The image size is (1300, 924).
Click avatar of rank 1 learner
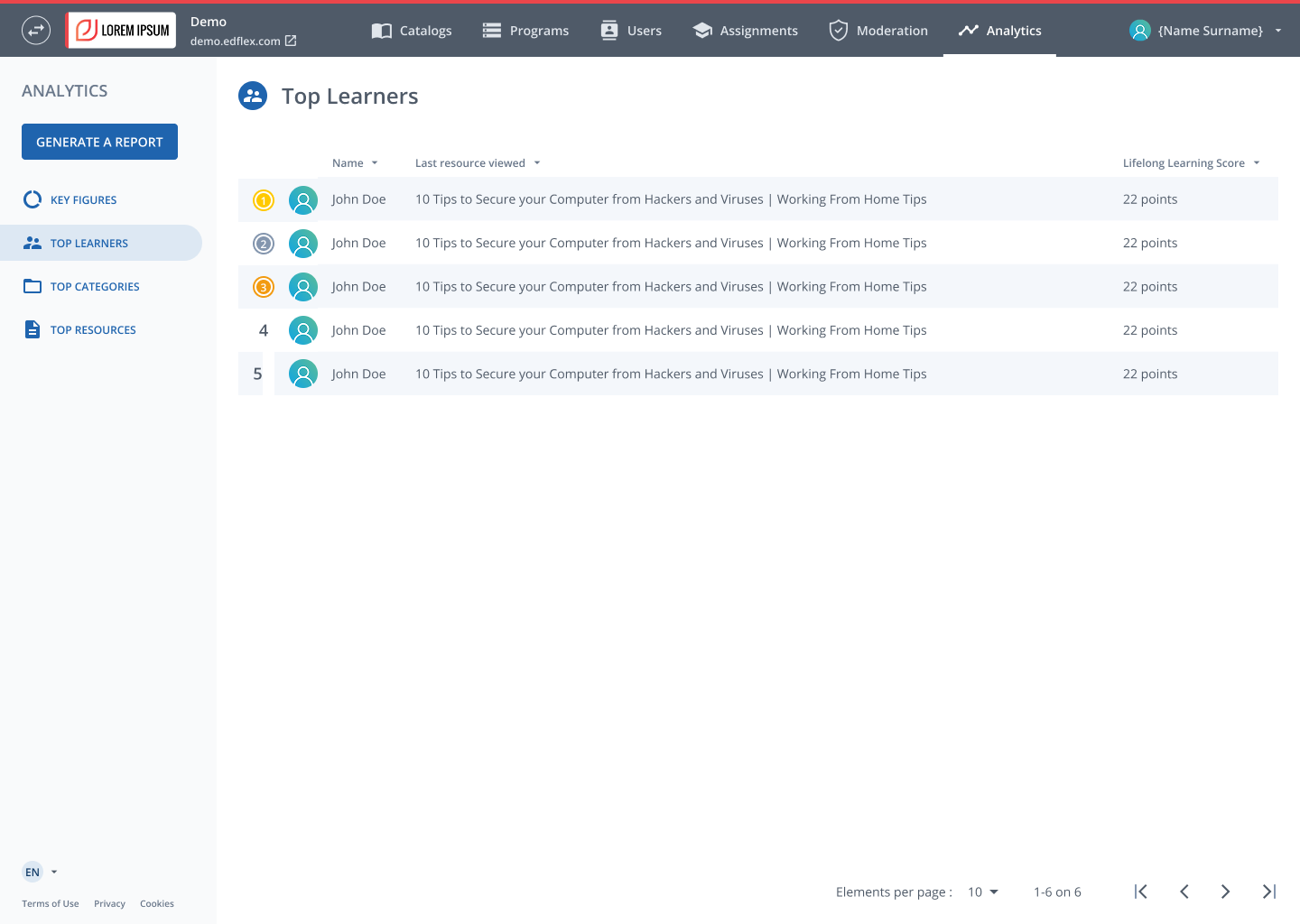pyautogui.click(x=303, y=200)
